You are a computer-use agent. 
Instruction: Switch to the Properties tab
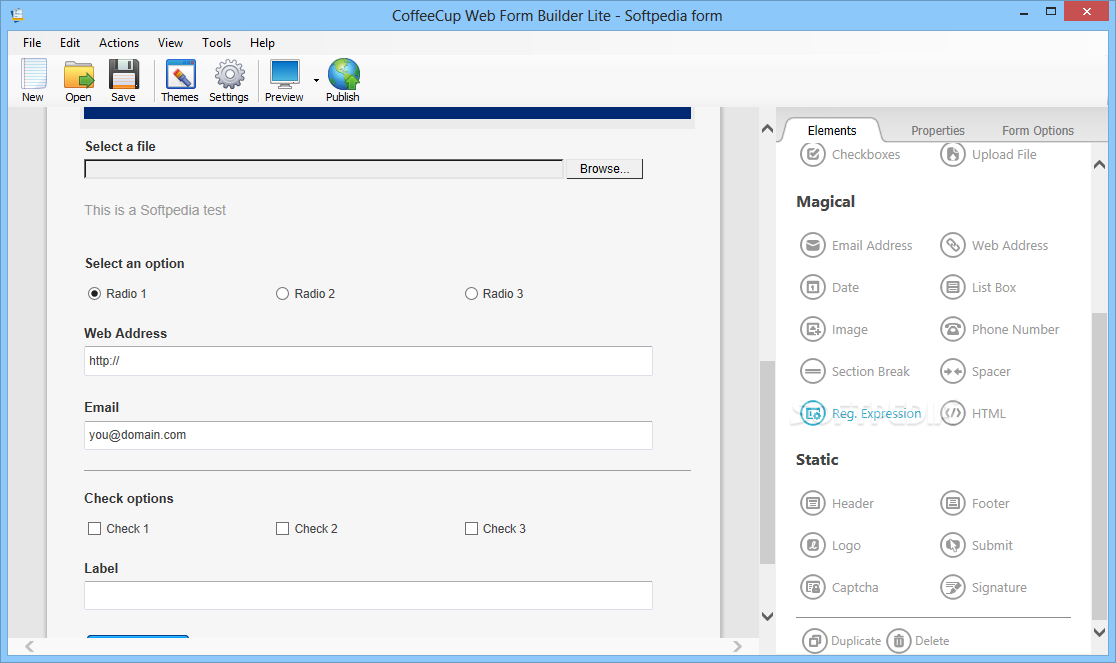click(x=937, y=130)
